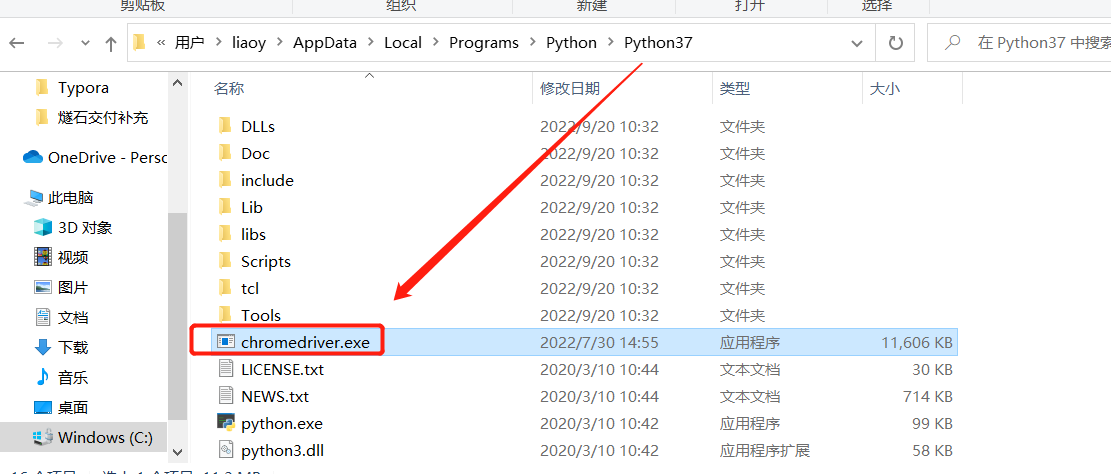The height and width of the screenshot is (474, 1111).
Task: Click 应用程序扩展 type of python3.dll
Action: point(765,451)
